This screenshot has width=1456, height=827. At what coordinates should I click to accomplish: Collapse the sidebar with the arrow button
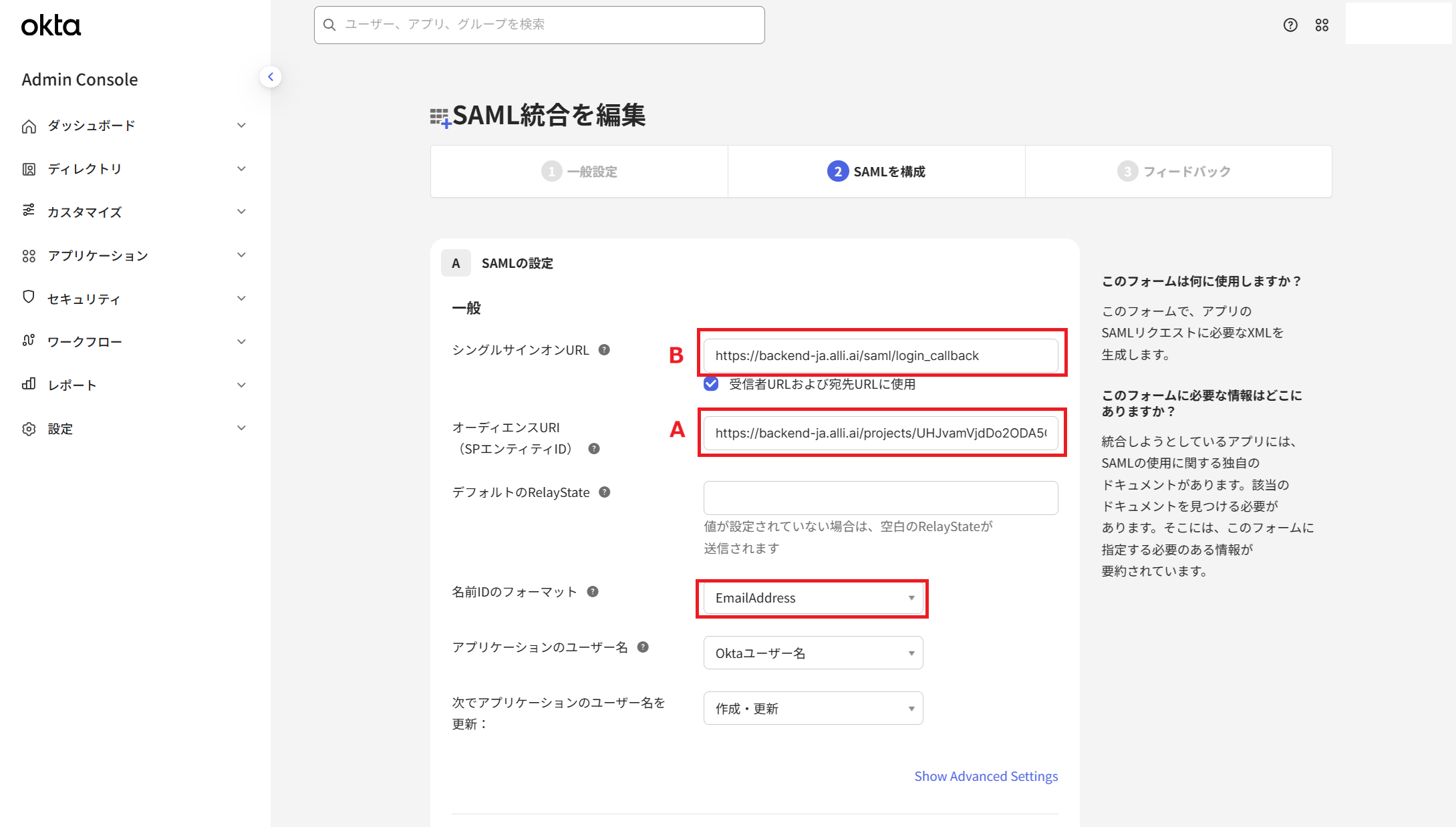click(271, 77)
